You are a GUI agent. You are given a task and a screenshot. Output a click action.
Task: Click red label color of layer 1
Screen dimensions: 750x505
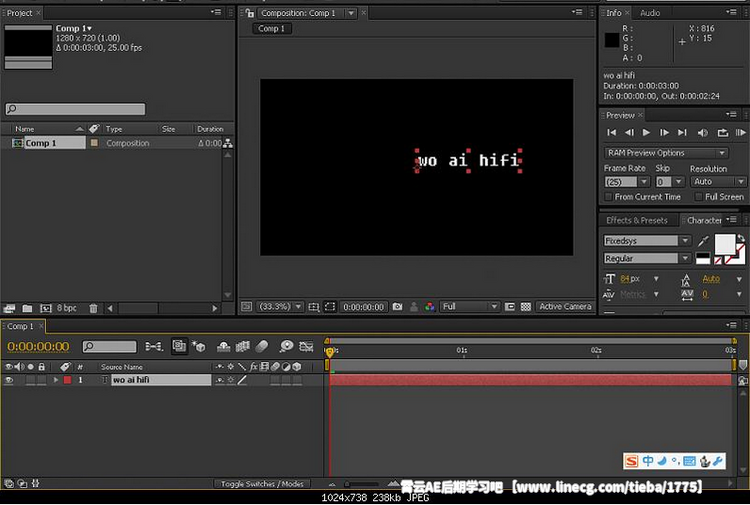pos(67,380)
